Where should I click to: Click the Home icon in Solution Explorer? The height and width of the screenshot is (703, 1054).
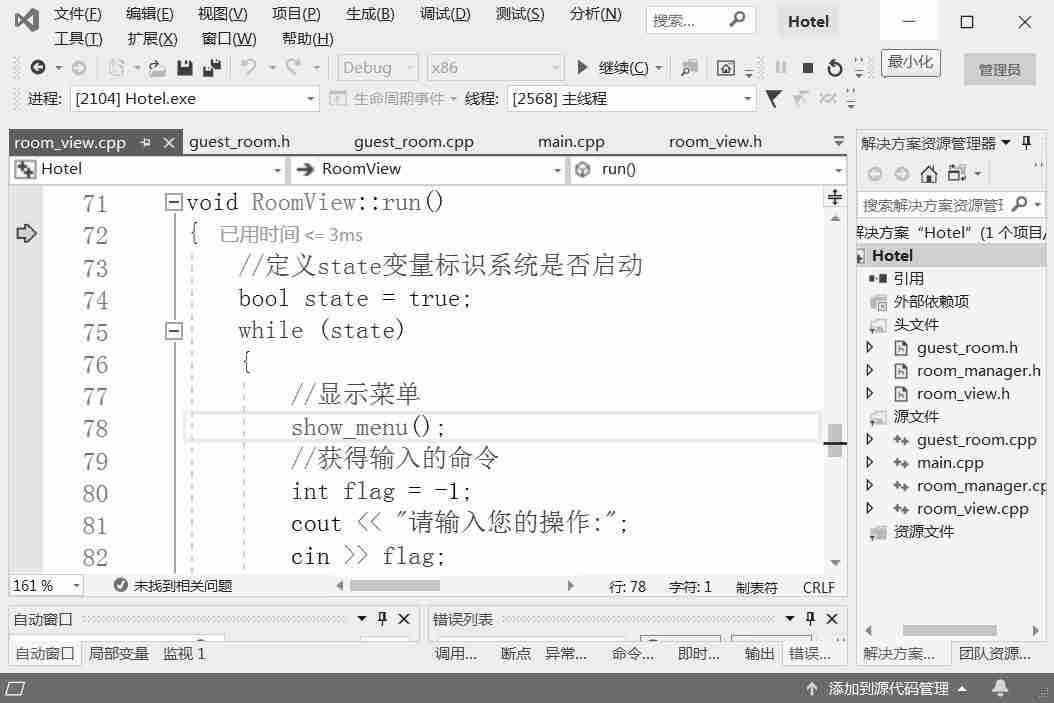point(928,174)
